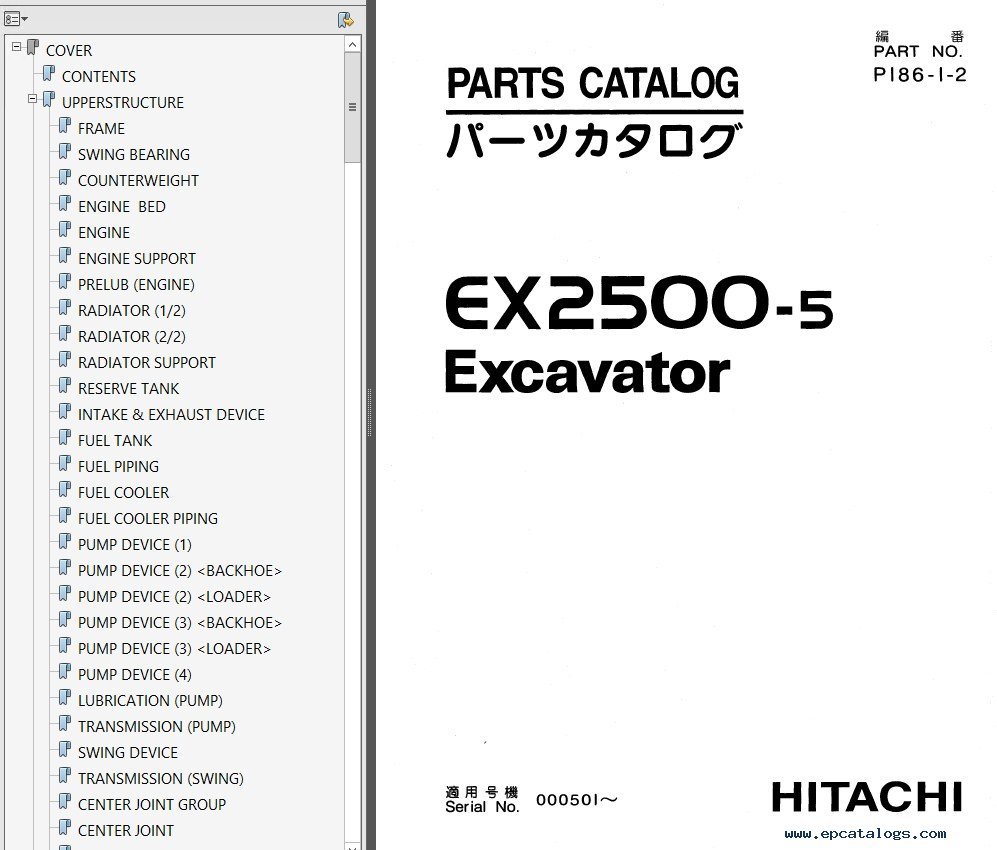This screenshot has height=850, width=997.
Task: Click the find current bookmark icon
Action: pyautogui.click(x=346, y=20)
